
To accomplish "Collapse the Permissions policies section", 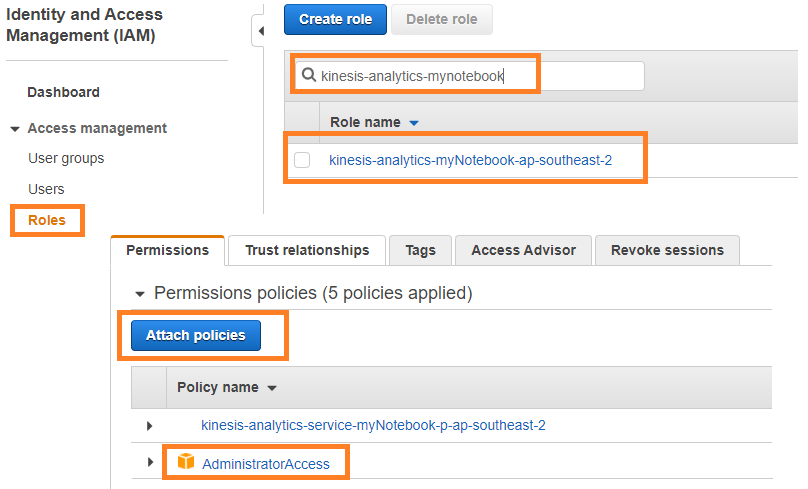I will pyautogui.click(x=140, y=294).
